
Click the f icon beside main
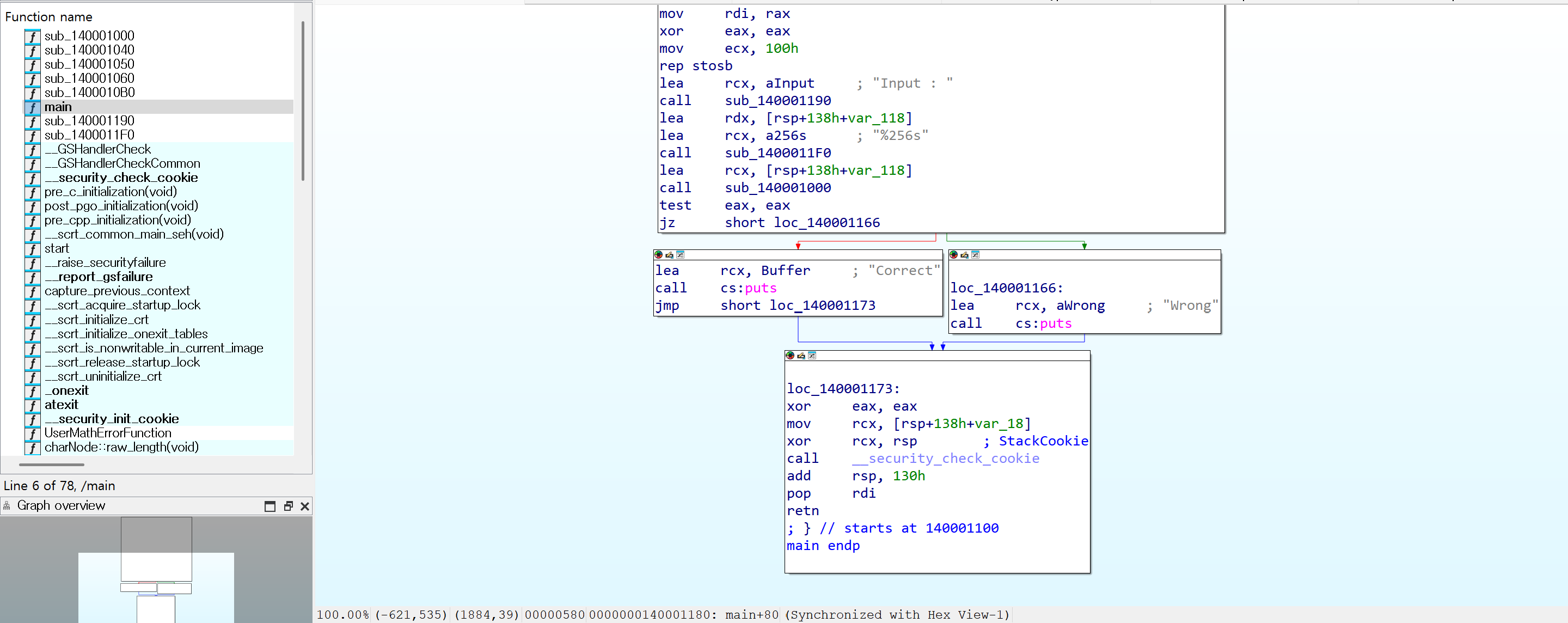[32, 107]
